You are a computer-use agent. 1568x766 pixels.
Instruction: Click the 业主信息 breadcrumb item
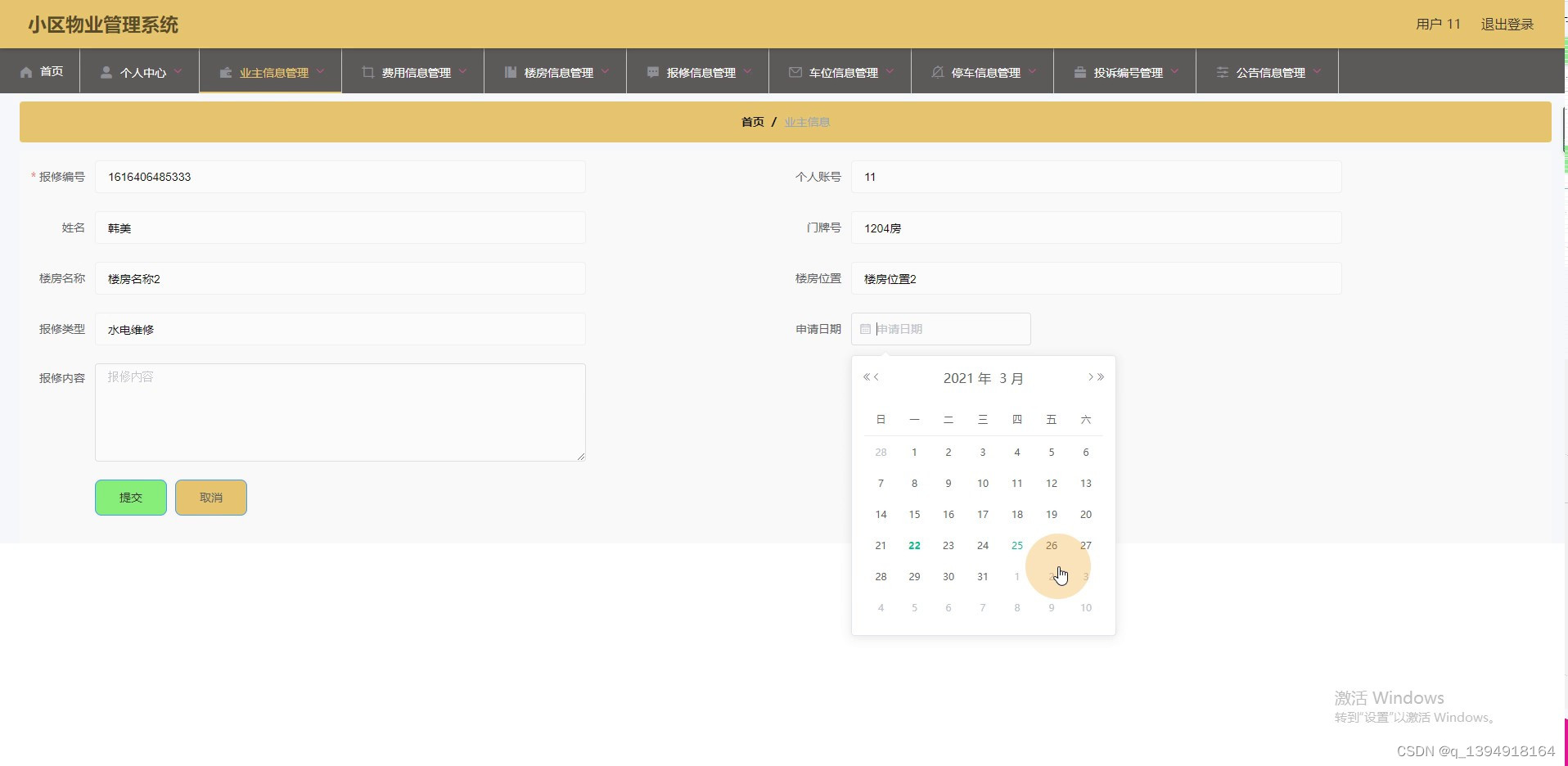click(807, 122)
